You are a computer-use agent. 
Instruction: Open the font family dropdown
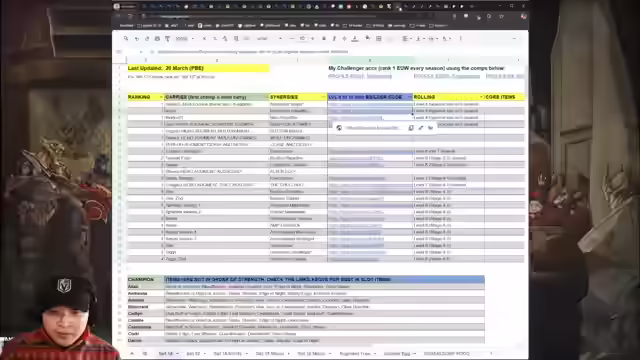[269, 38]
